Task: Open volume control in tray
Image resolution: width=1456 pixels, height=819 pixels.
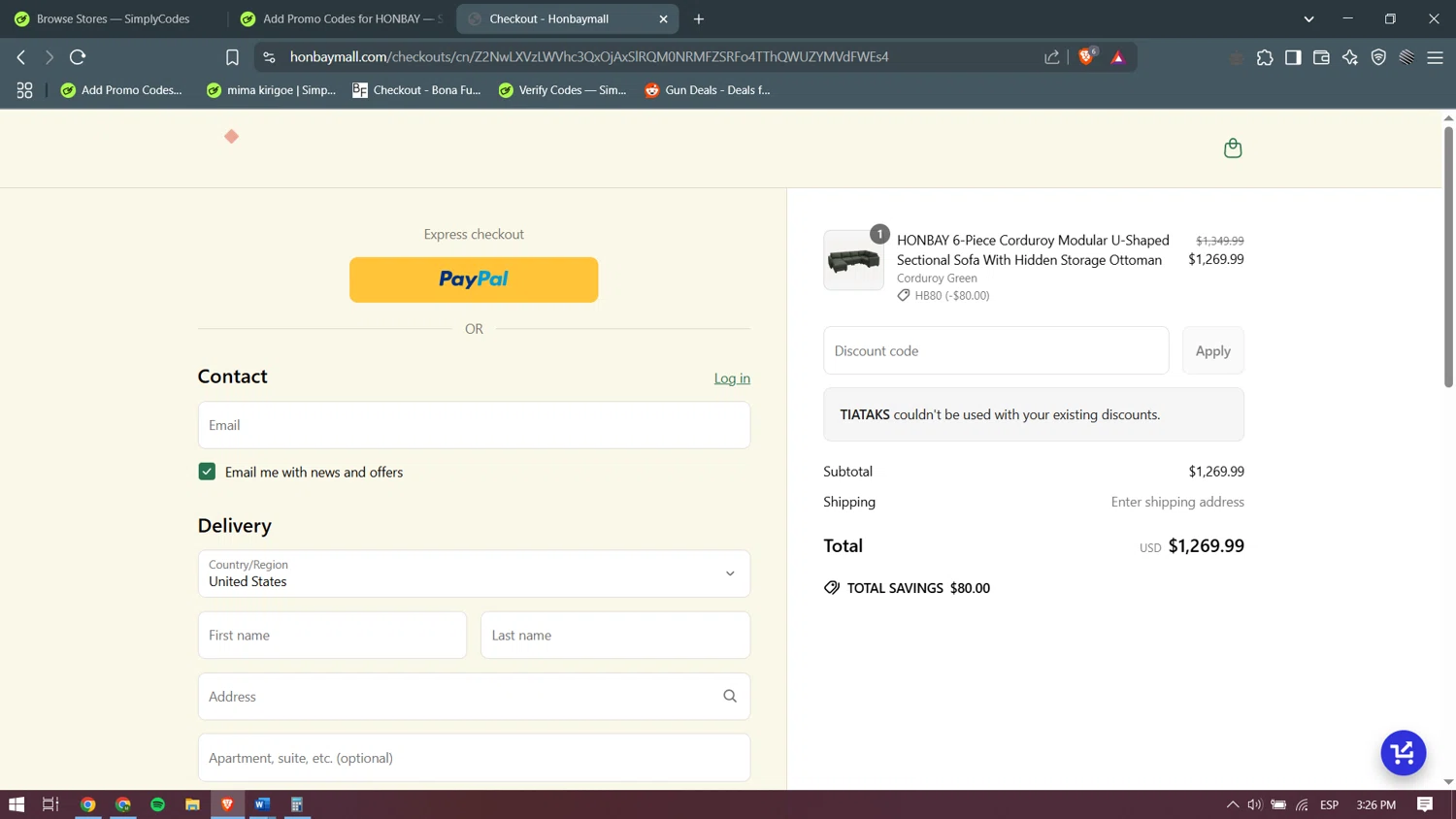Action: tap(1255, 804)
